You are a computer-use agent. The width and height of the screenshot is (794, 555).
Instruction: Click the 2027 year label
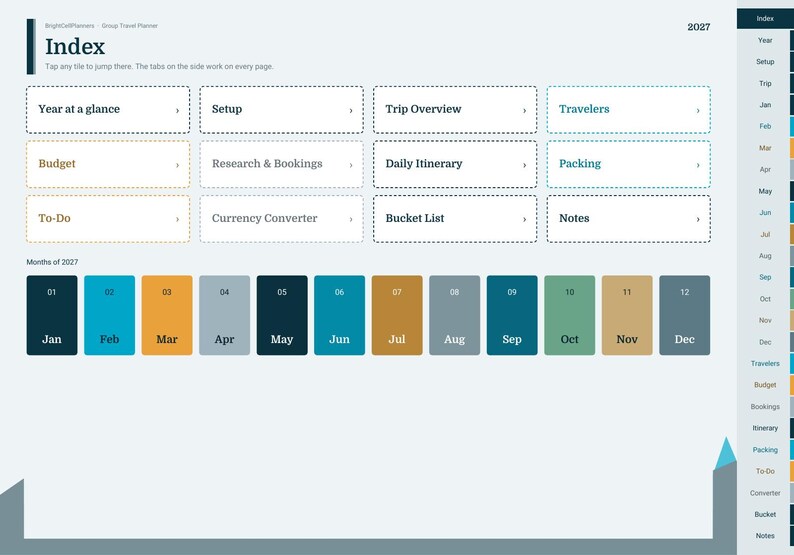tap(699, 27)
